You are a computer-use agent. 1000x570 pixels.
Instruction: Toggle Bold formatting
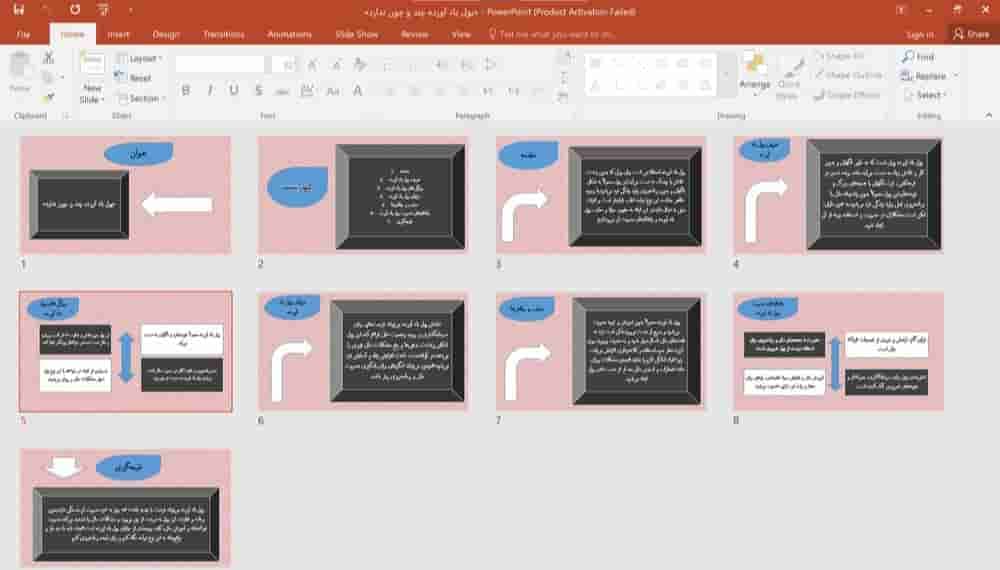click(x=186, y=91)
